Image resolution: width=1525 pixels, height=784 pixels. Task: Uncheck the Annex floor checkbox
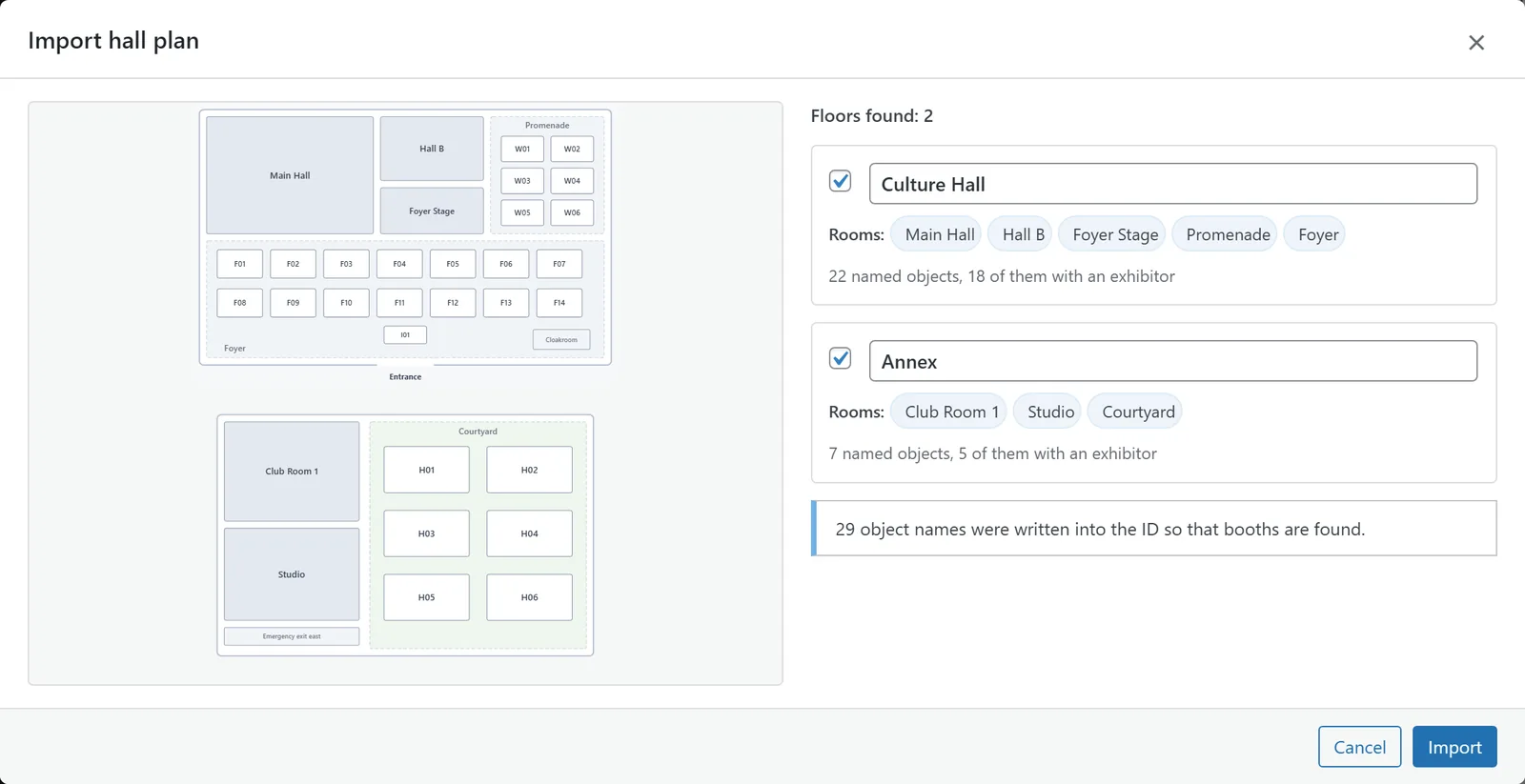pos(840,358)
